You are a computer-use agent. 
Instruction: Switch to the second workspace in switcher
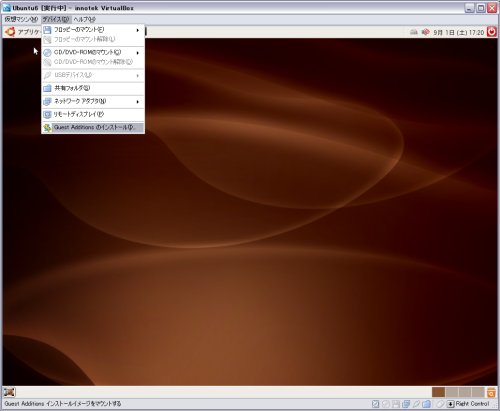[x=452, y=392]
